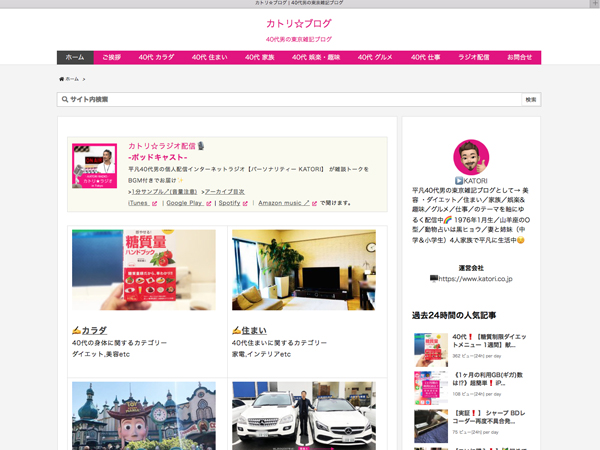This screenshot has width=600, height=450.
Task: Click the home icon in breadcrumb
Action: pos(61,79)
